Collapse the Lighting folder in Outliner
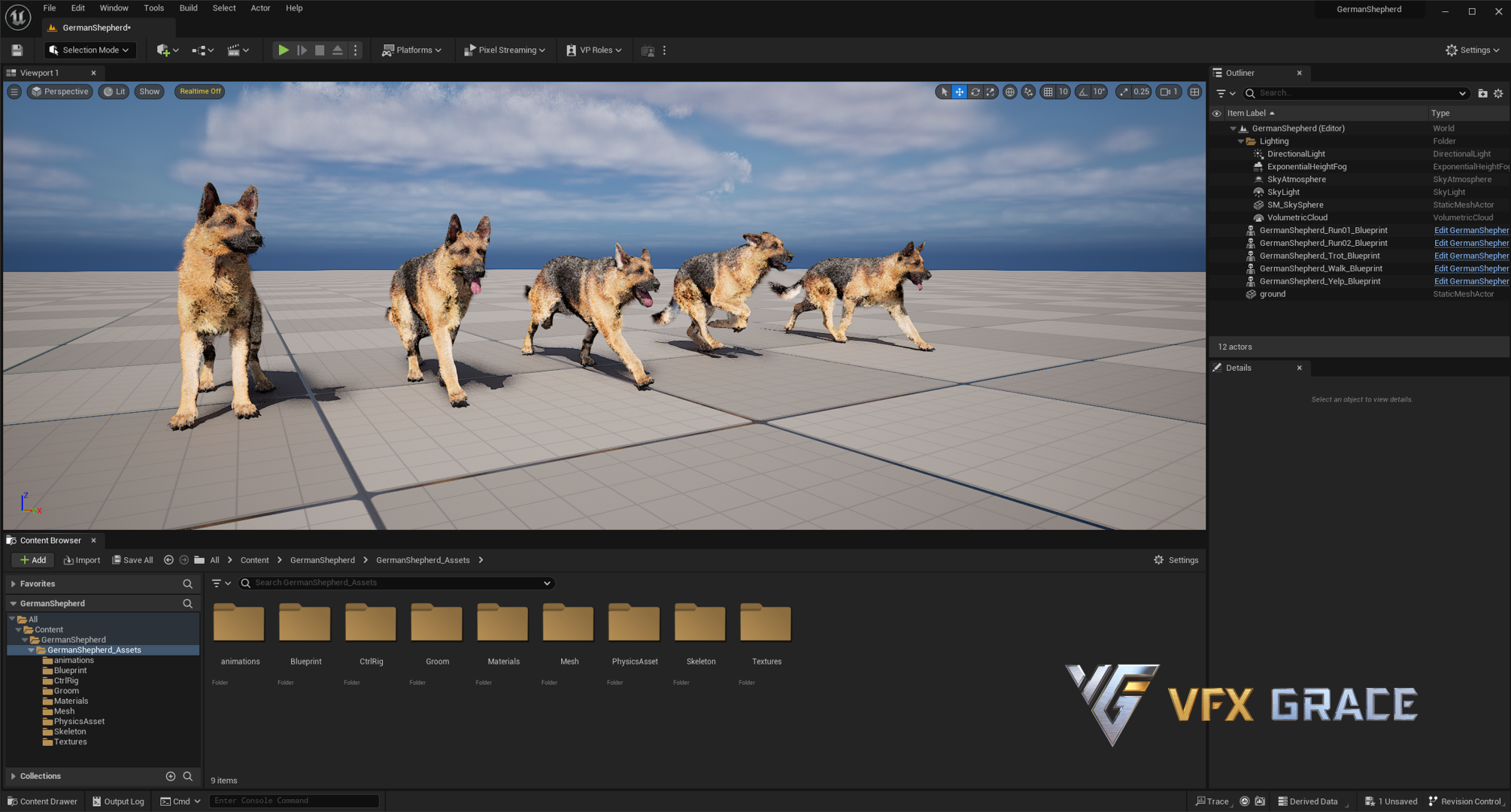1511x812 pixels. (x=1241, y=141)
